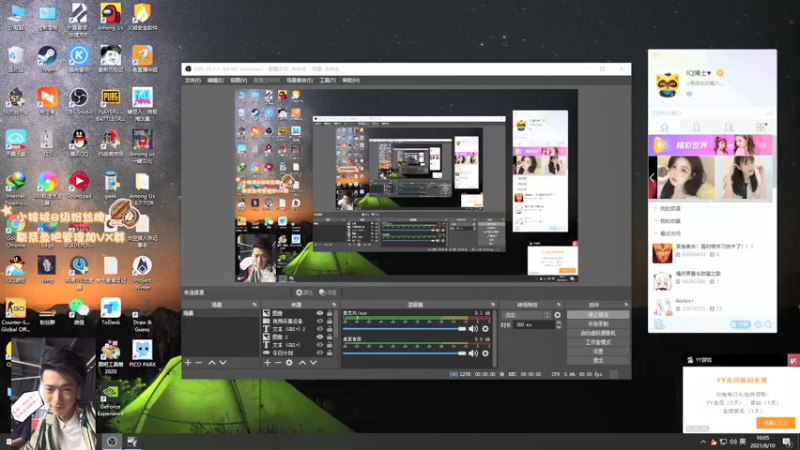Image resolution: width=800 pixels, height=450 pixels.
Task: Click the transition duration 300 ms field
Action: (x=534, y=324)
